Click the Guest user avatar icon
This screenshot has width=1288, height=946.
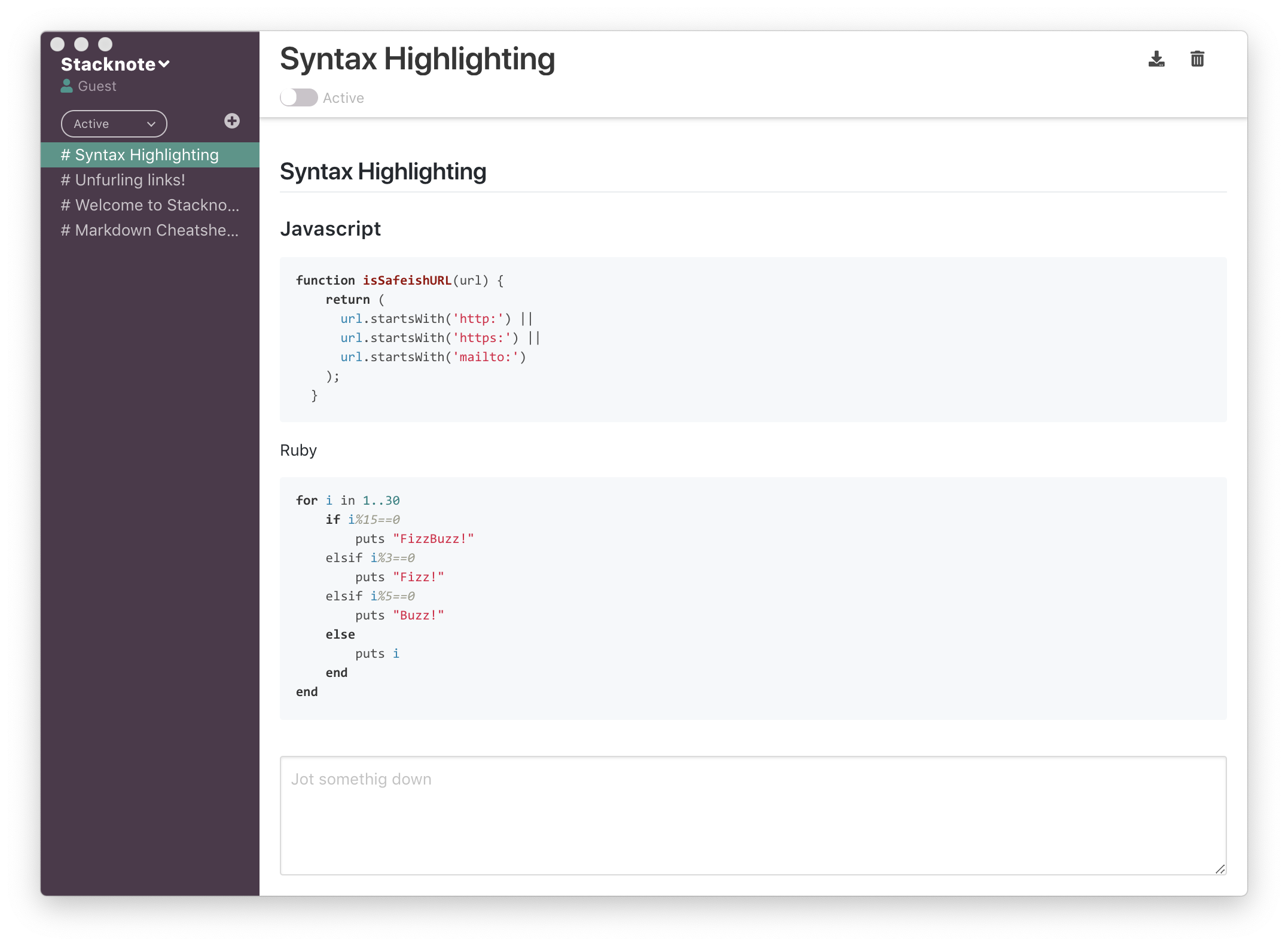point(66,86)
